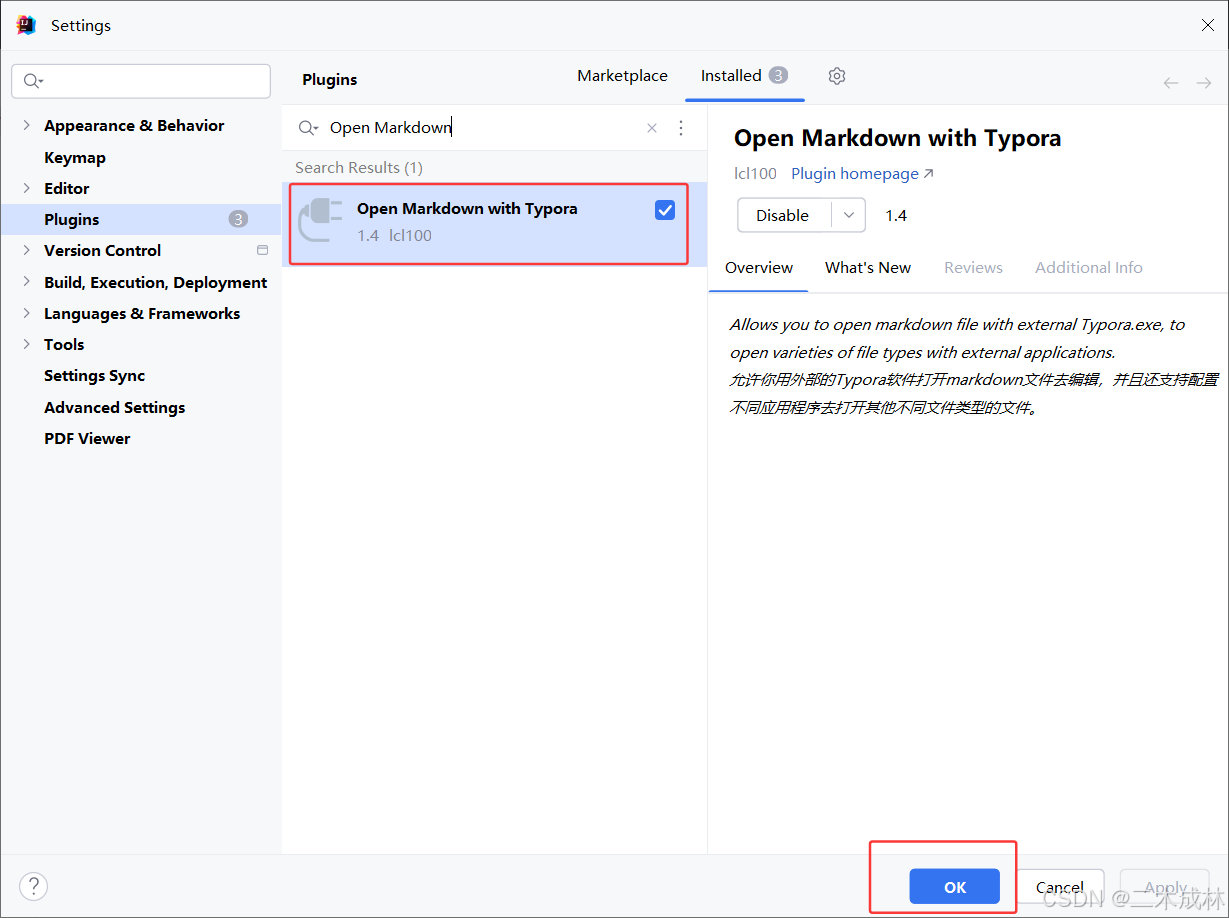Click in the plugin search field containing Open Markdown
Image resolution: width=1229 pixels, height=918 pixels.
pyautogui.click(x=485, y=128)
